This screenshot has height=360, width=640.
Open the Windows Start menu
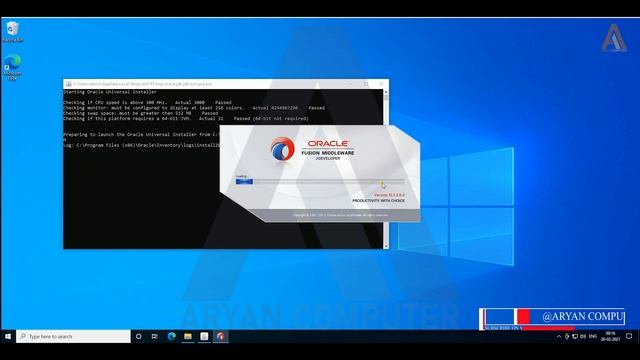tap(8, 336)
